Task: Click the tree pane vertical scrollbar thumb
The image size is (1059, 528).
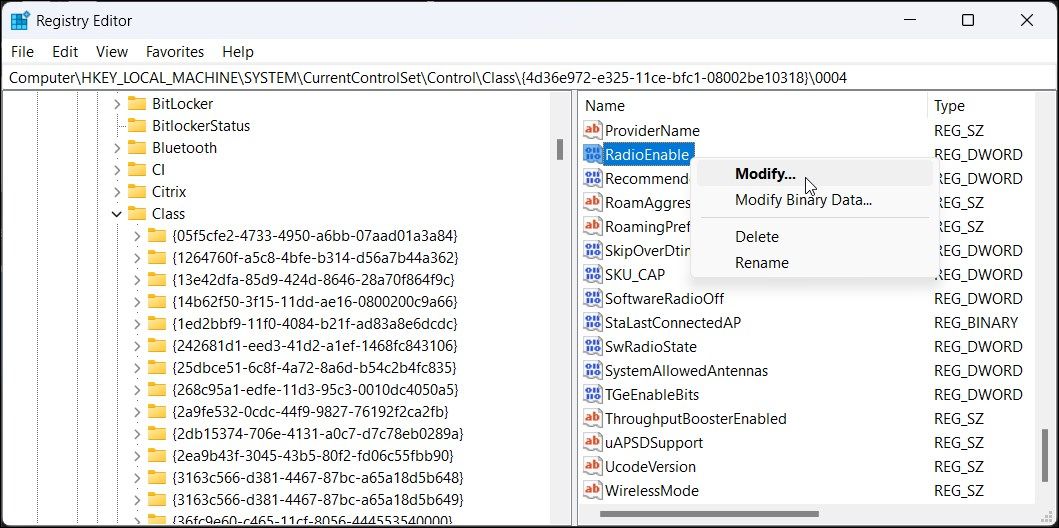Action: 560,149
